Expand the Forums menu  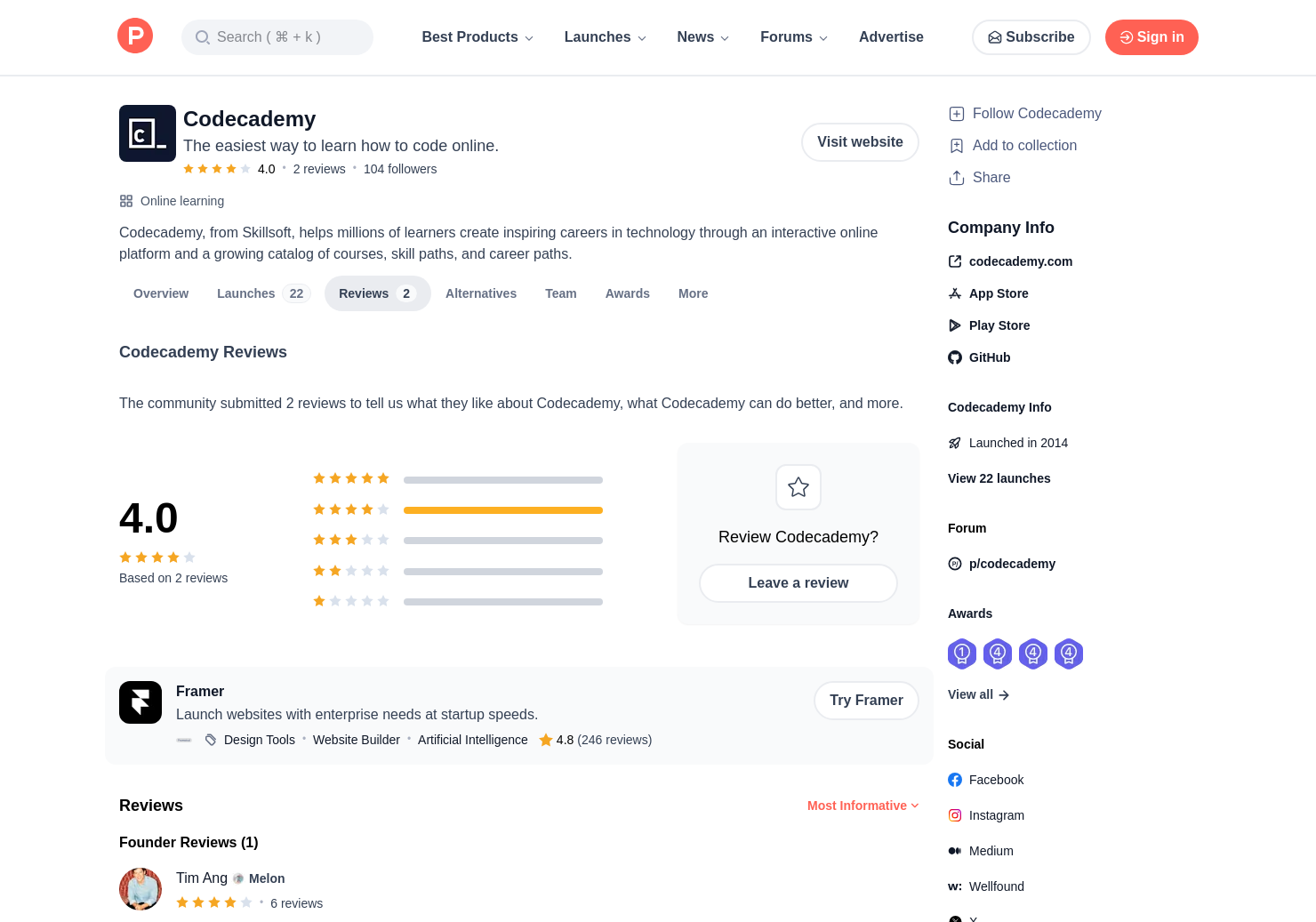(x=794, y=37)
